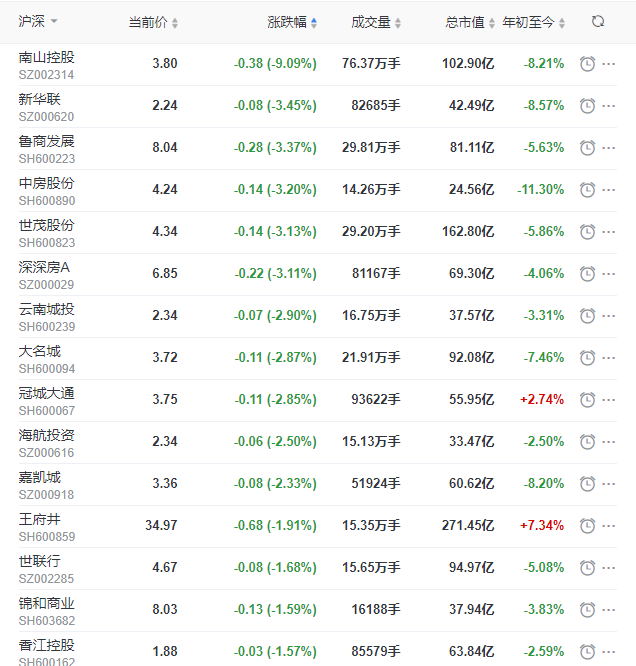Sort by 当前价 column

[x=153, y=22]
